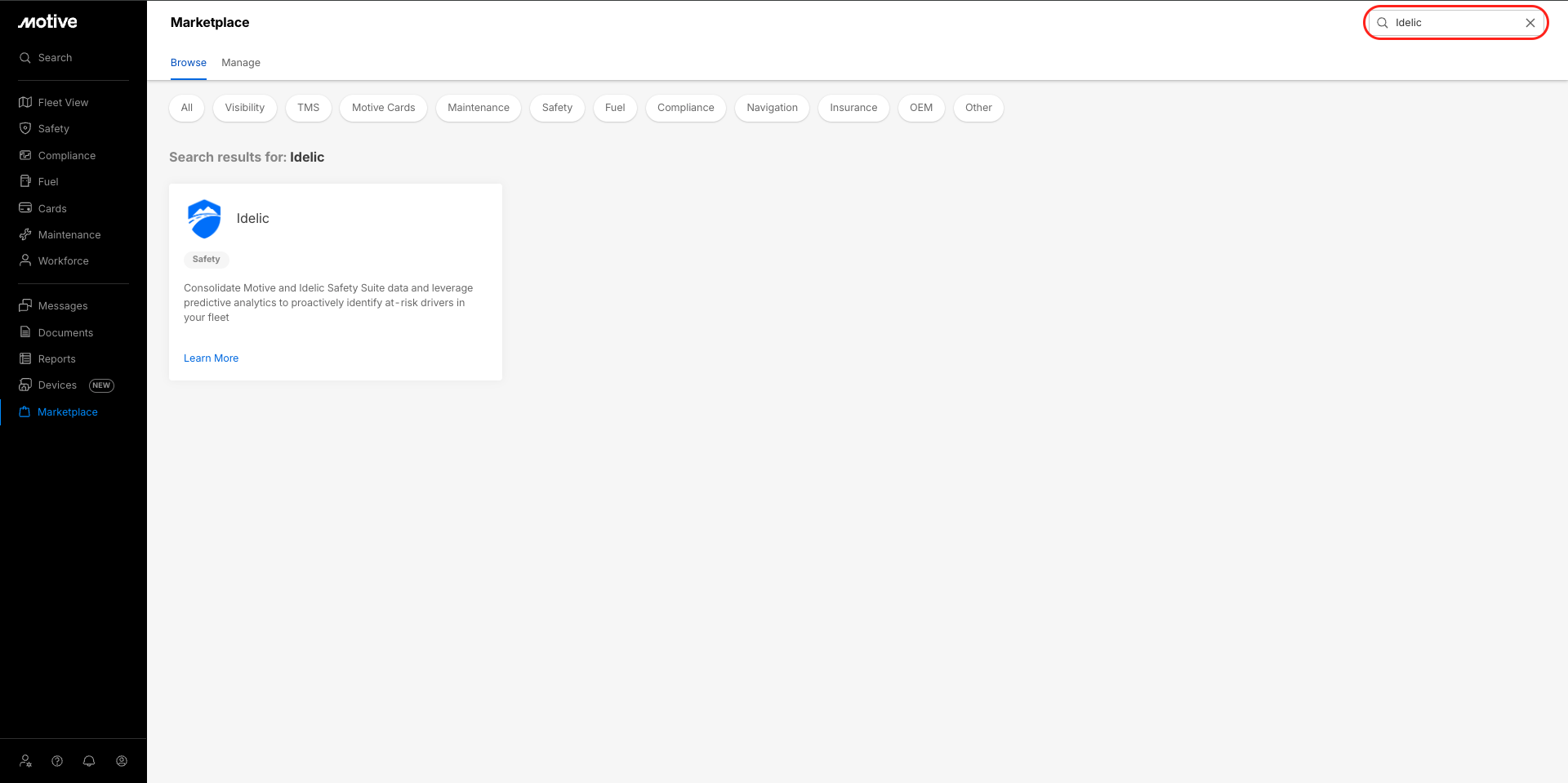
Task: Click the Motive logo
Action: tap(48, 22)
